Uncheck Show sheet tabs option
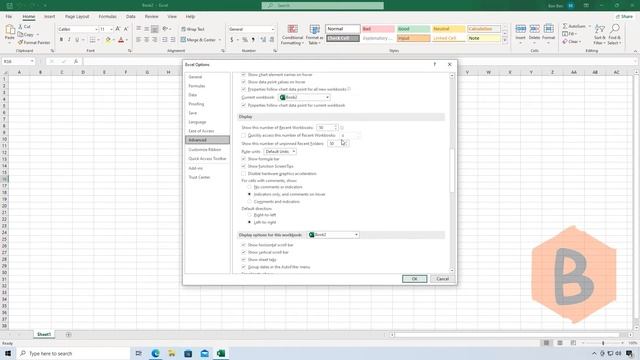The width and height of the screenshot is (640, 360). tap(244, 260)
